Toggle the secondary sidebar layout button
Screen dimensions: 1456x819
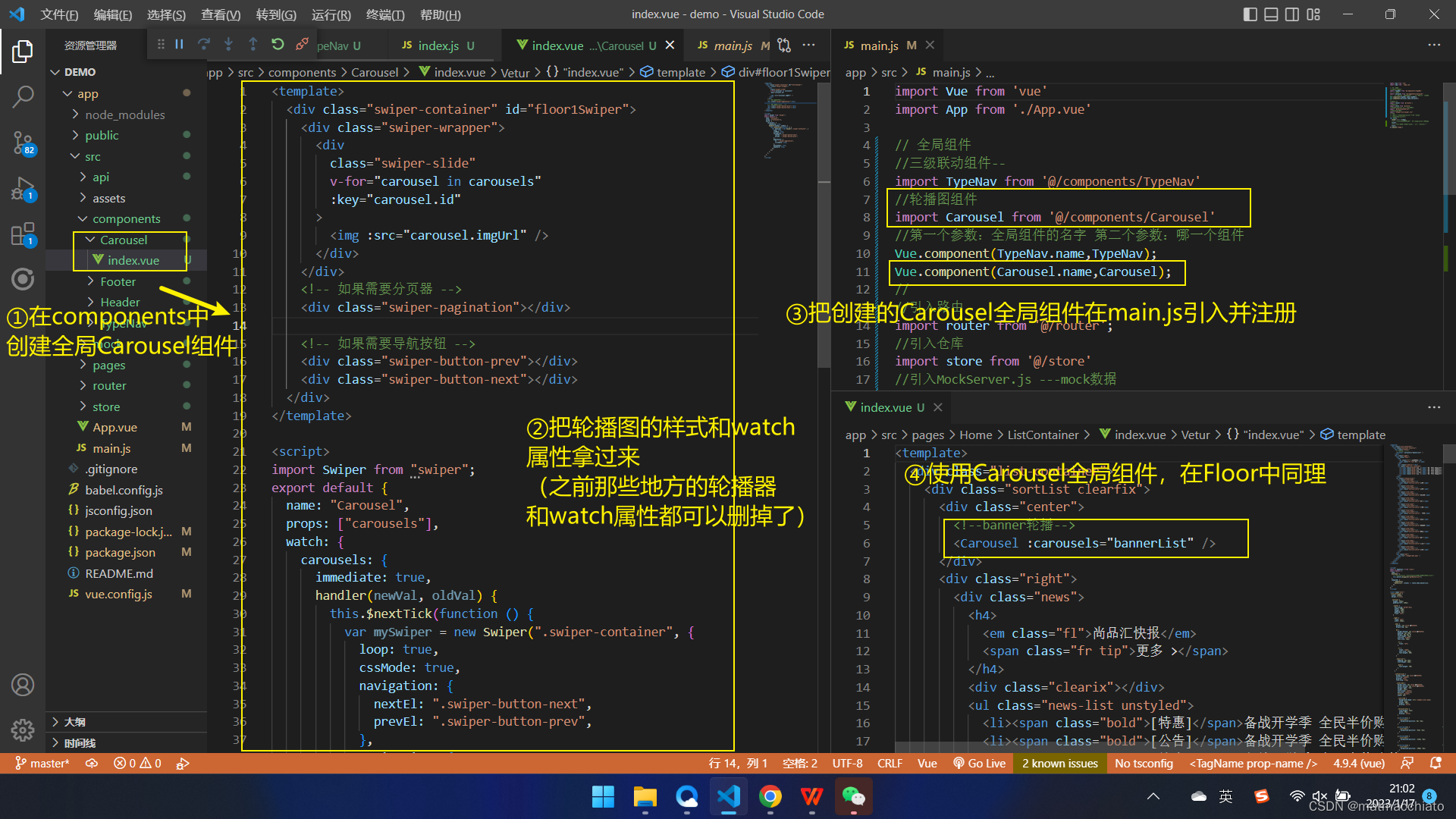click(x=1292, y=14)
